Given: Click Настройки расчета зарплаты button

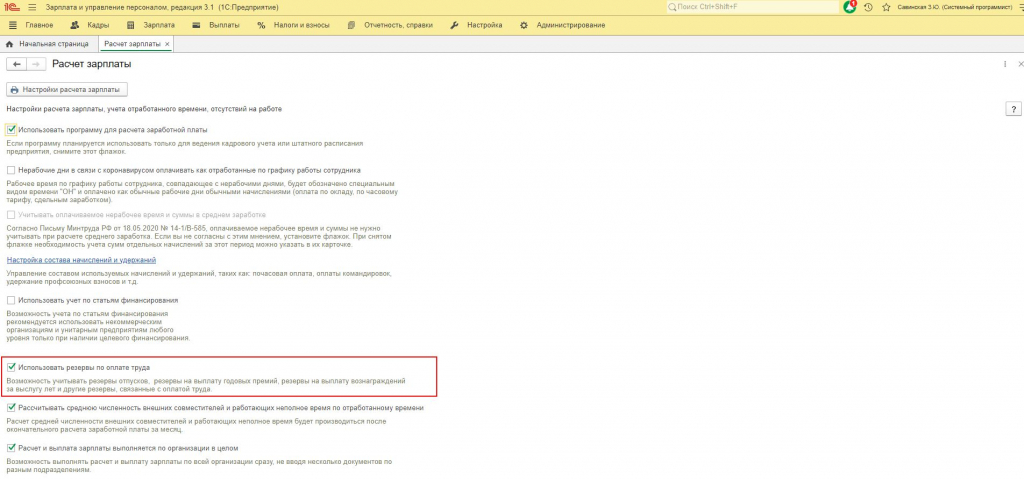Looking at the screenshot, I should point(66,90).
